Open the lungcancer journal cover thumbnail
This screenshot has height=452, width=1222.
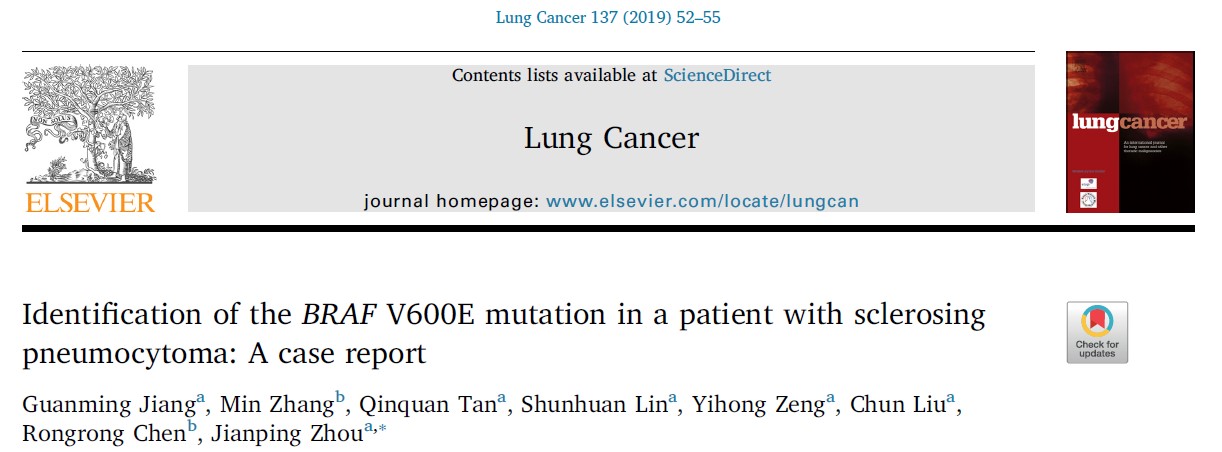click(1130, 131)
